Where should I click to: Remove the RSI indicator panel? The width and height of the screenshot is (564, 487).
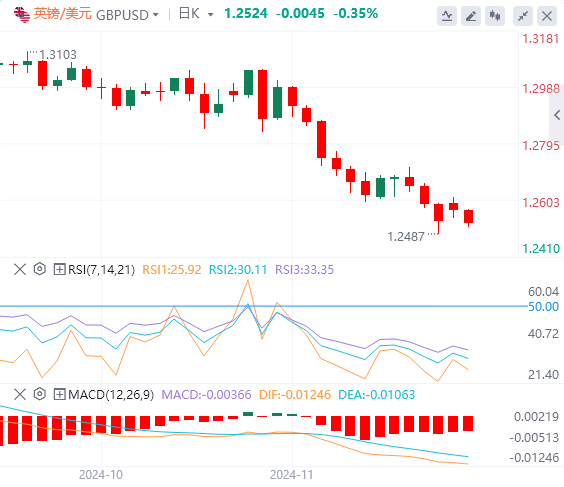tap(20, 269)
